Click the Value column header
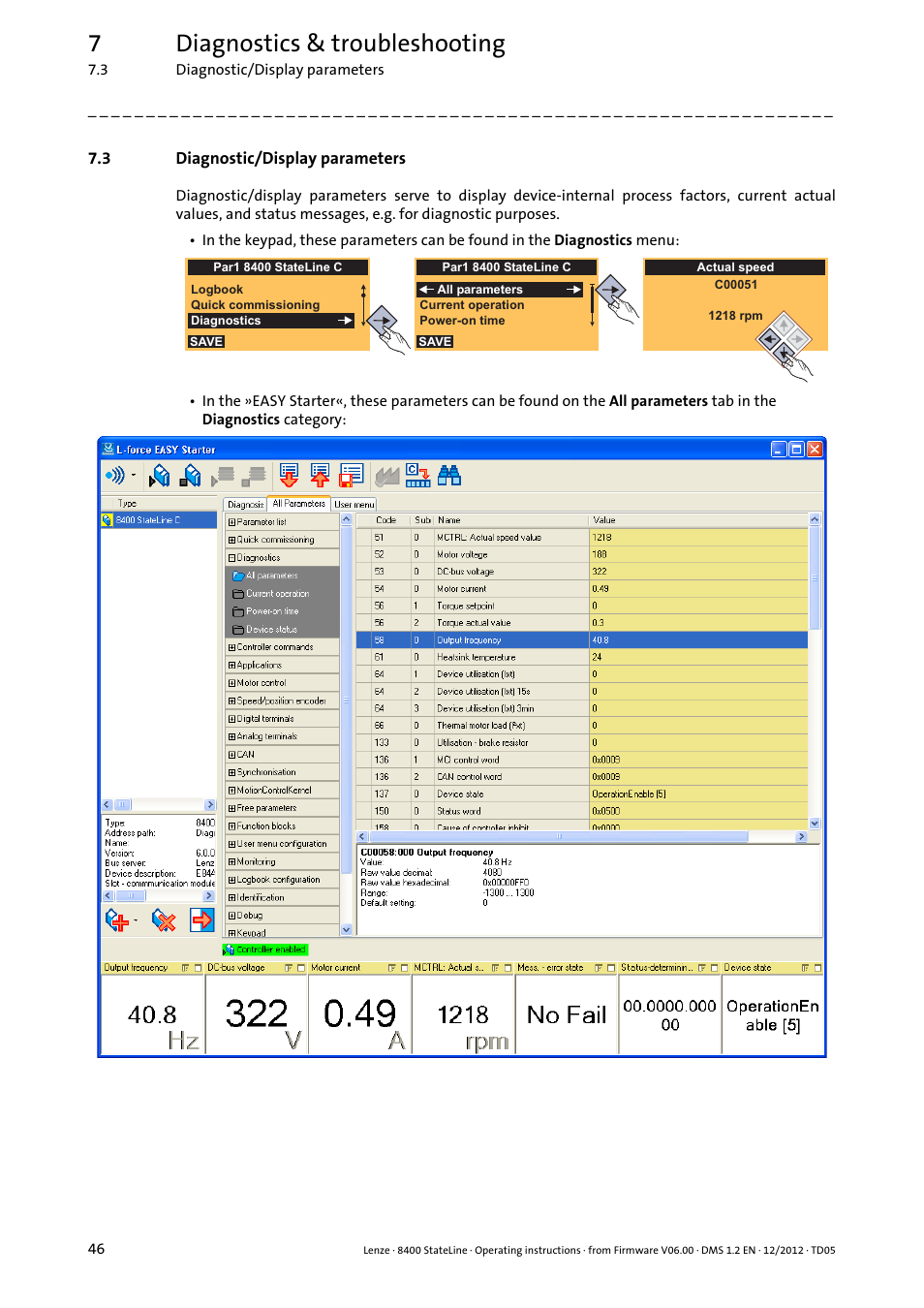 click(698, 520)
